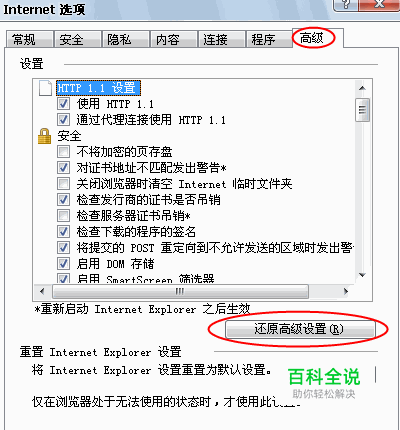This screenshot has width=400, height=430.
Task: Click the horizontal scrollbar thumb under settings
Action: pos(180,291)
